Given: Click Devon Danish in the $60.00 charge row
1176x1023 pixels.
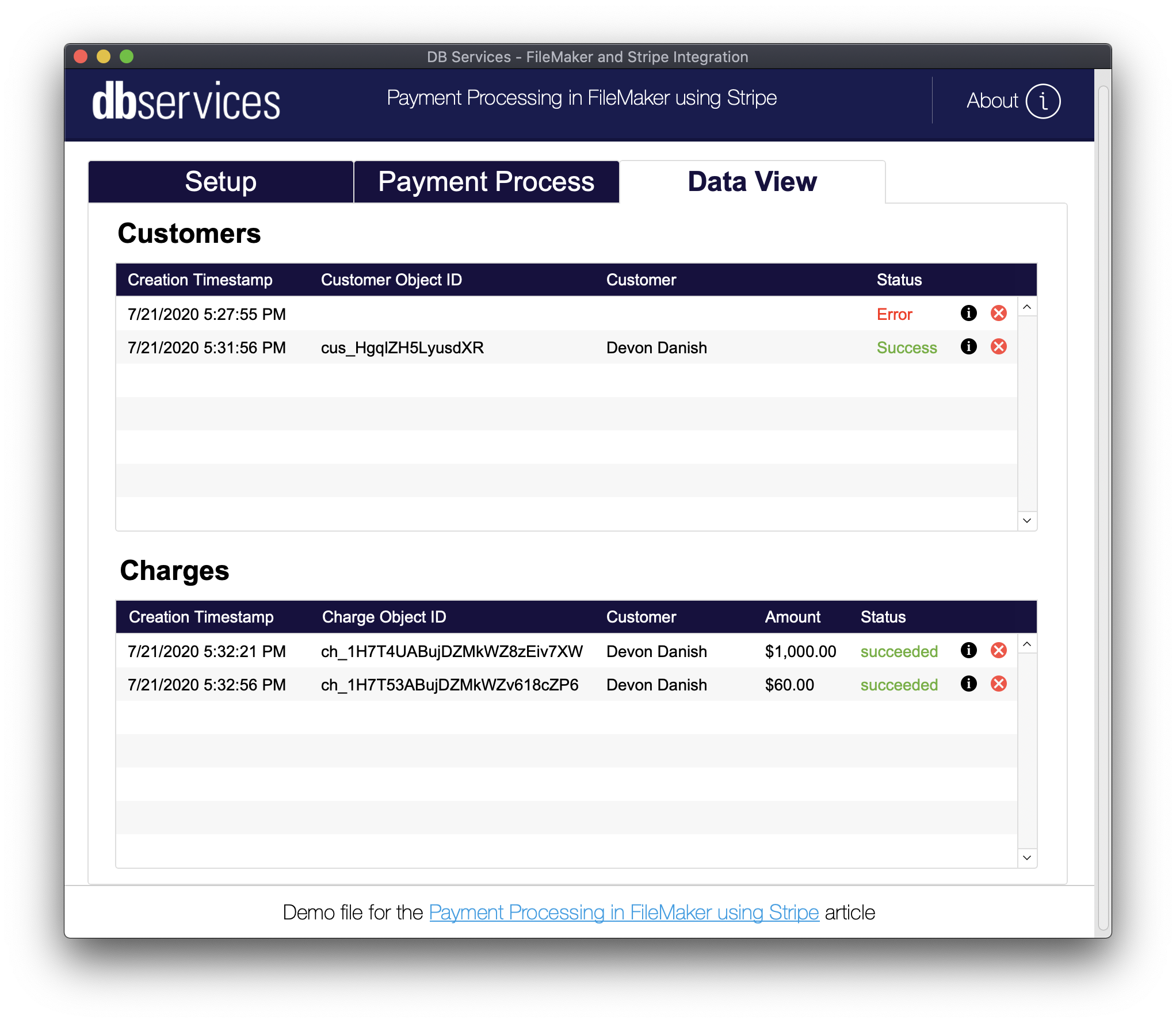Looking at the screenshot, I should [x=656, y=685].
